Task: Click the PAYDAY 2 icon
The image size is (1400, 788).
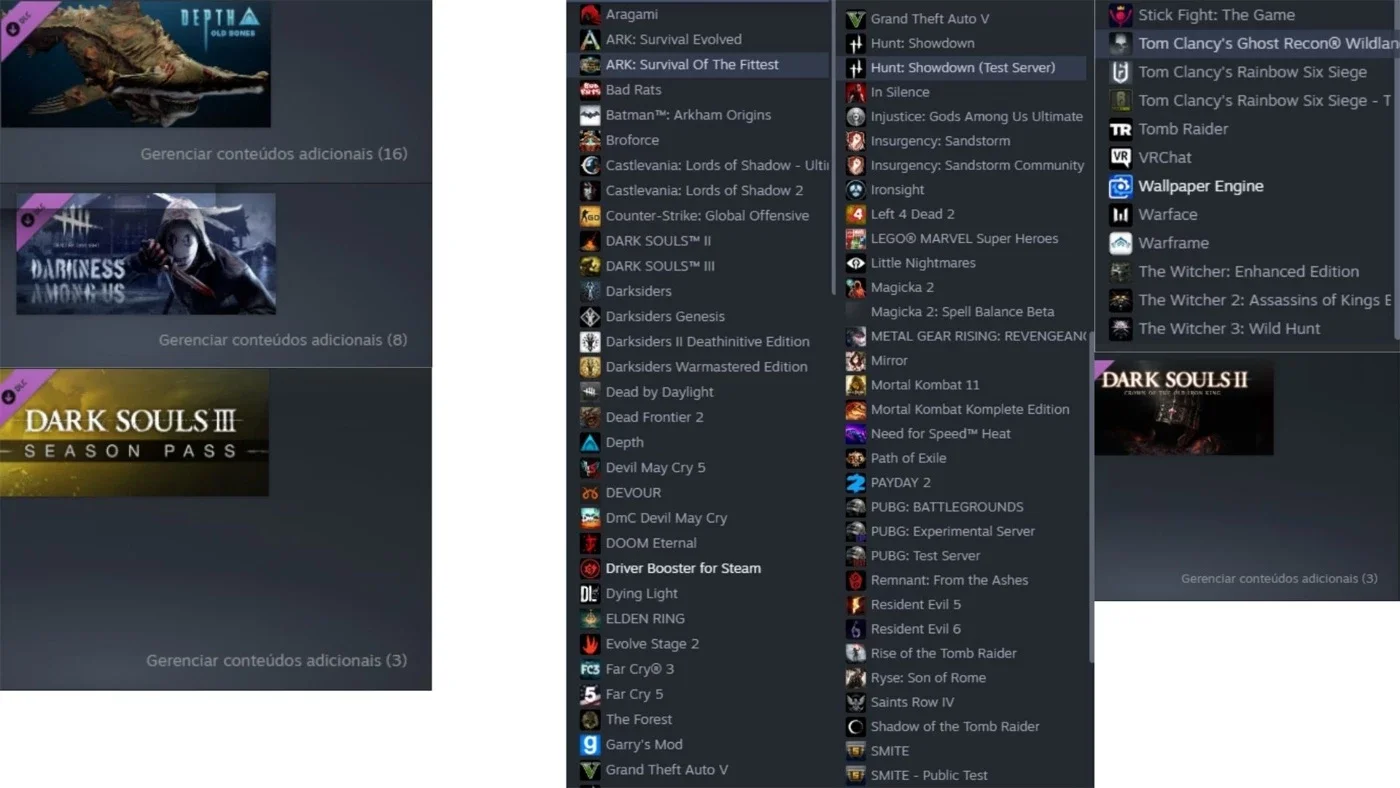Action: pyautogui.click(x=855, y=482)
